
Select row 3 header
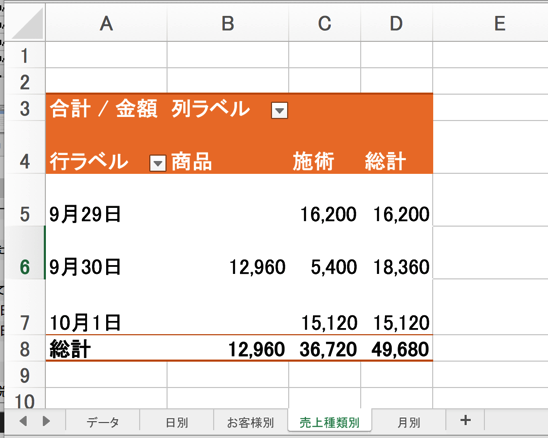point(24,108)
